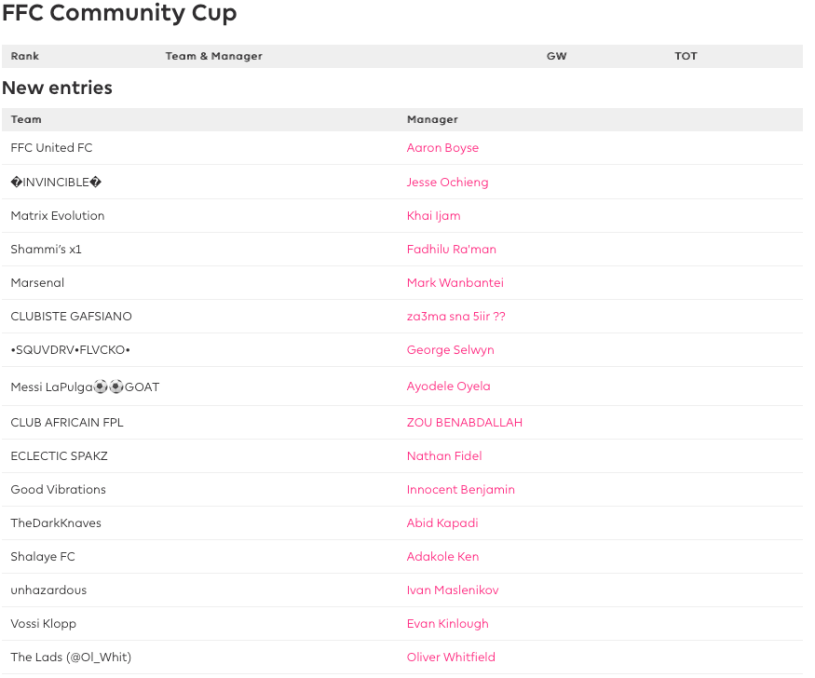Open Khai Ijam's manager page
The width and height of the screenshot is (815, 678).
click(x=433, y=216)
